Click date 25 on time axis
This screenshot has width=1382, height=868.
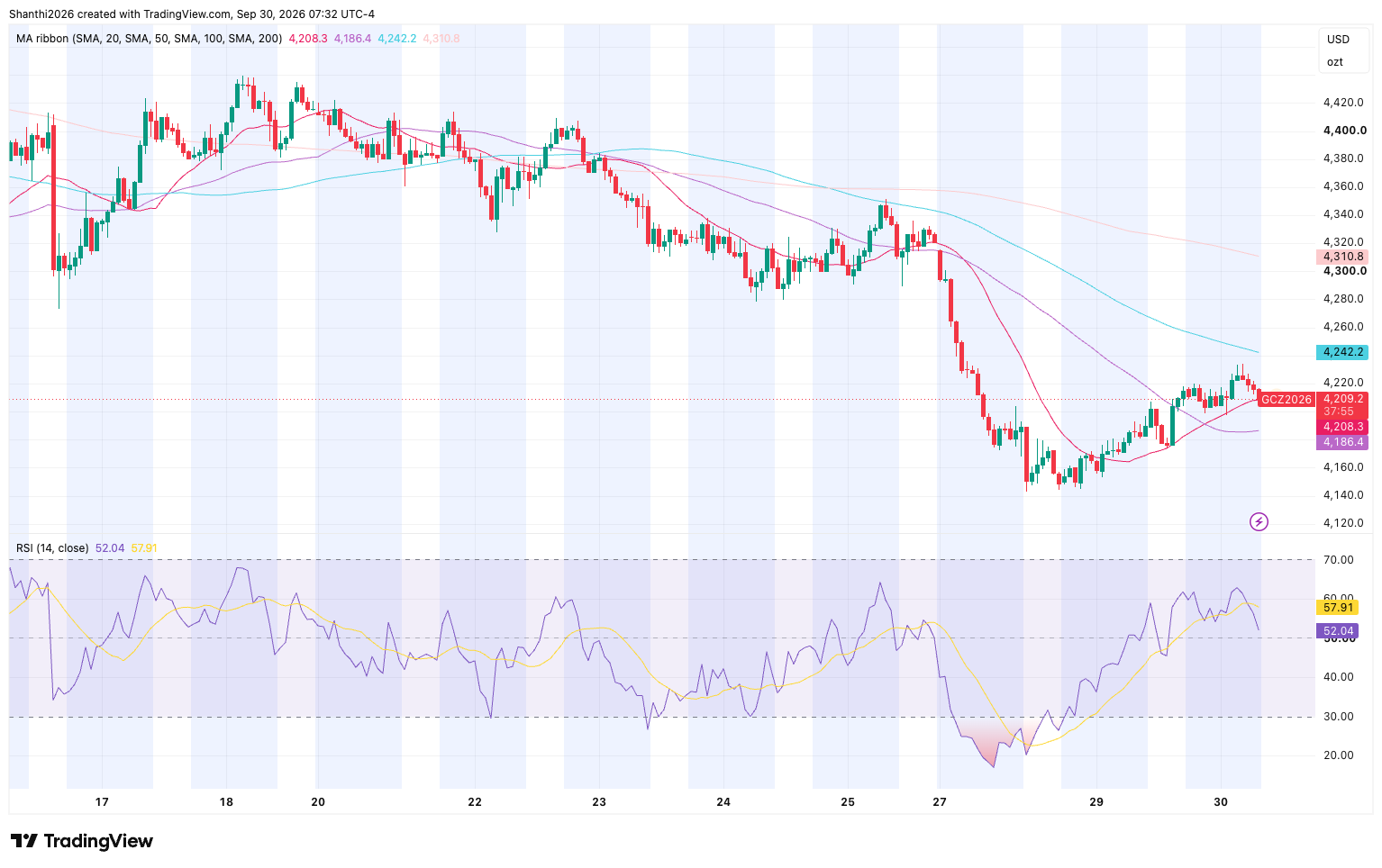[x=848, y=801]
